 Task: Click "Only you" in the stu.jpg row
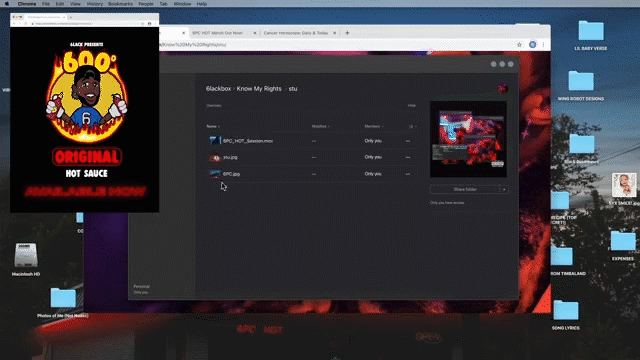[373, 157]
